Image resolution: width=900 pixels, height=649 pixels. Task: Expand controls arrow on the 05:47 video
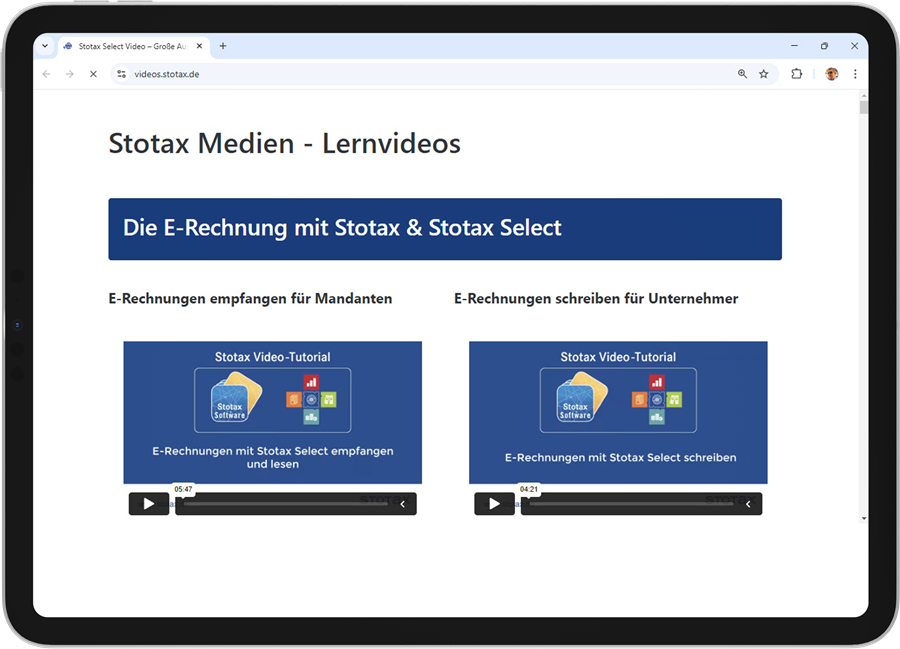point(403,504)
